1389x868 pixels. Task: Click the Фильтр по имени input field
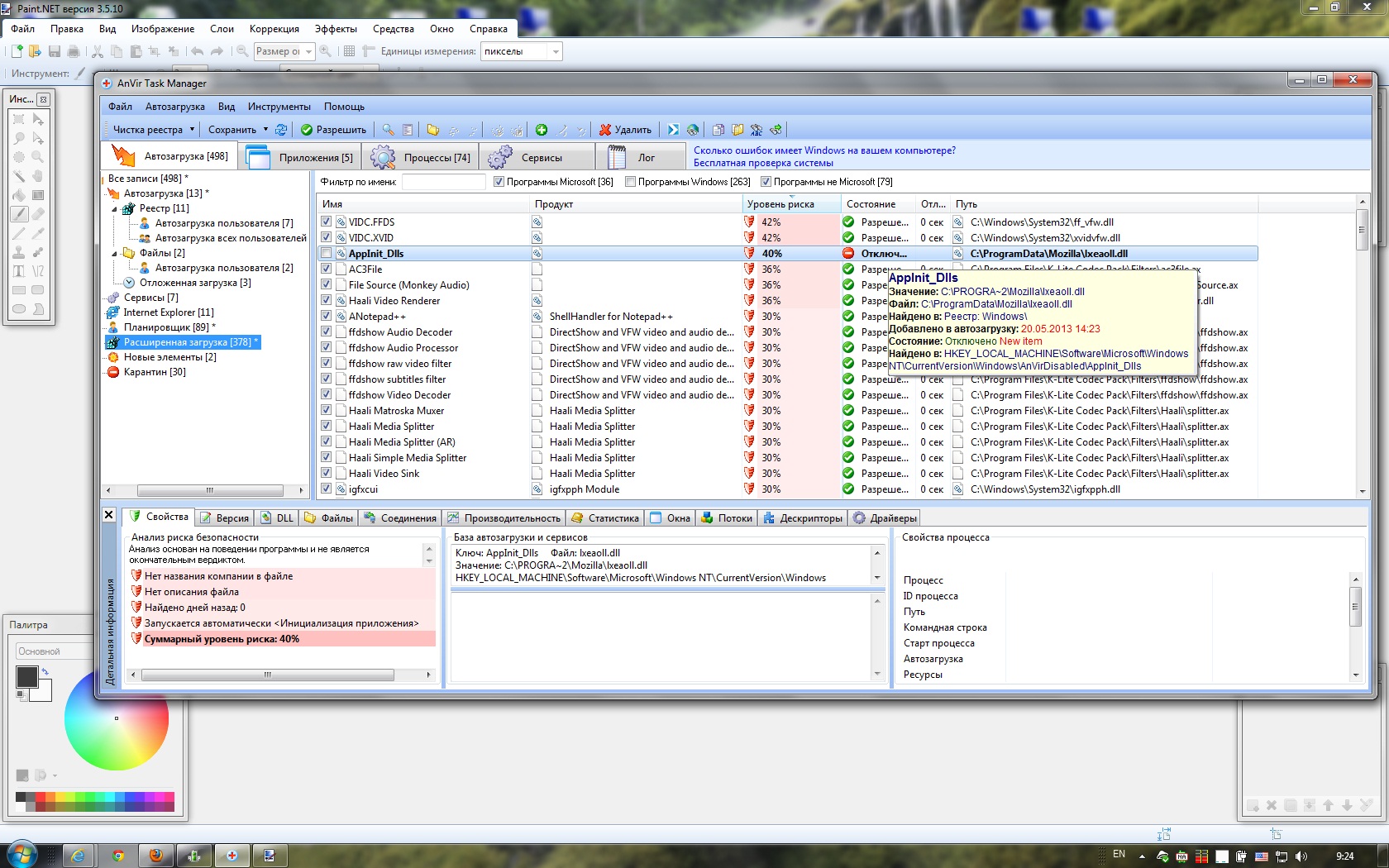(443, 182)
